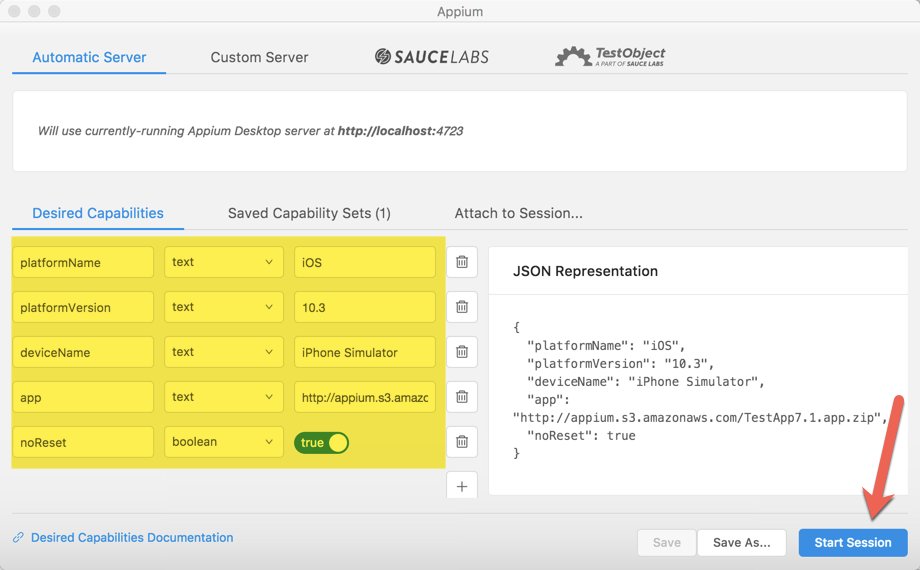This screenshot has height=570, width=920.
Task: Expand the deviceName type dropdown
Action: point(224,352)
